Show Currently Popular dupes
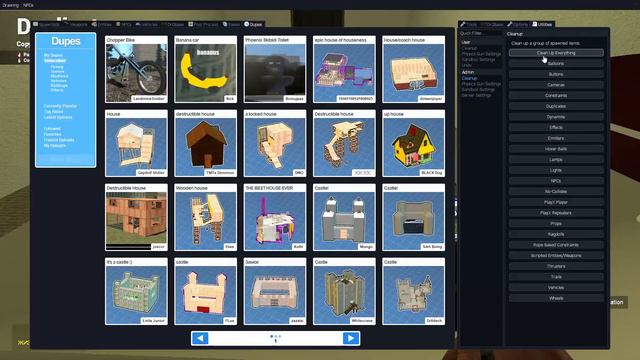This screenshot has width=640, height=360. tap(60, 106)
